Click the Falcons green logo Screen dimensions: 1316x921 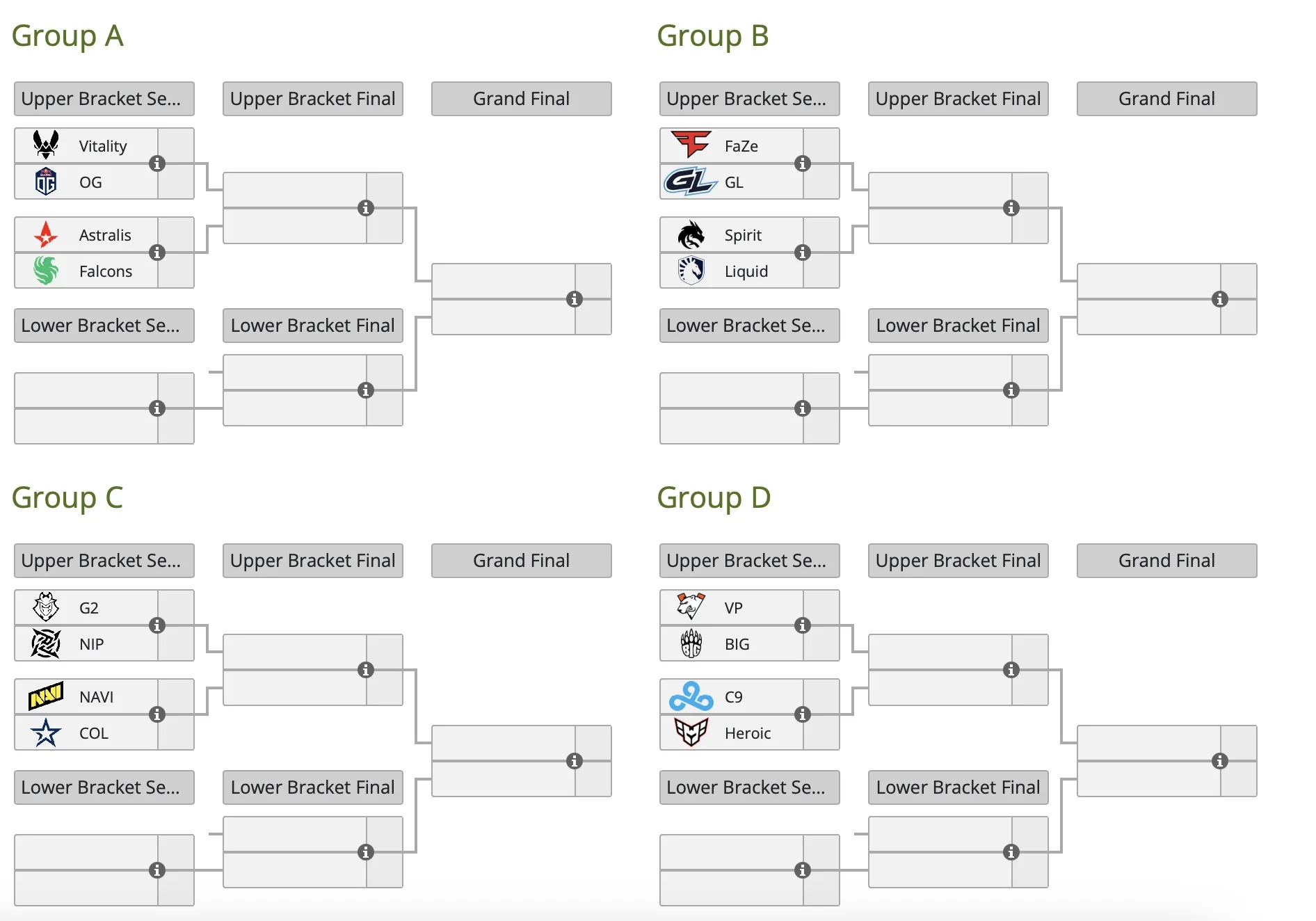pyautogui.click(x=46, y=271)
